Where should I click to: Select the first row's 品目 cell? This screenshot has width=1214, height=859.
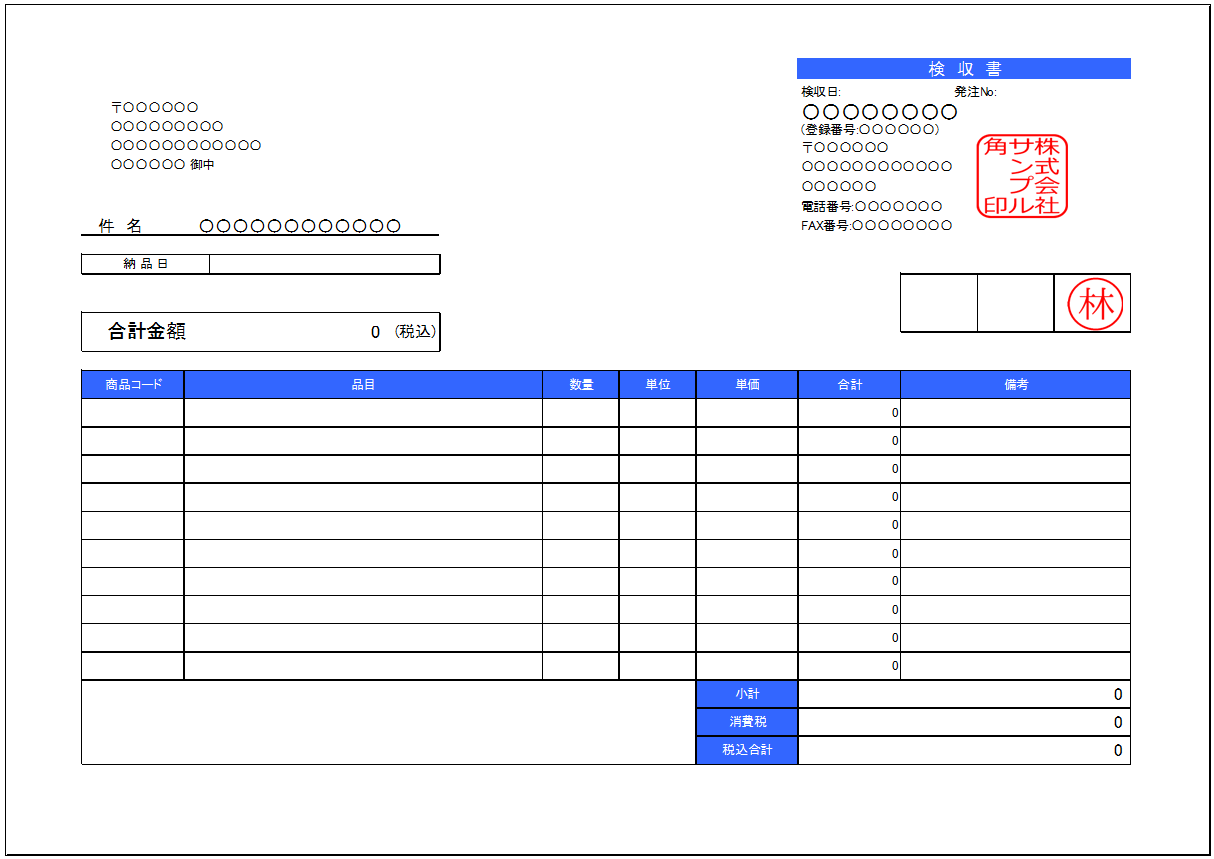click(x=363, y=413)
